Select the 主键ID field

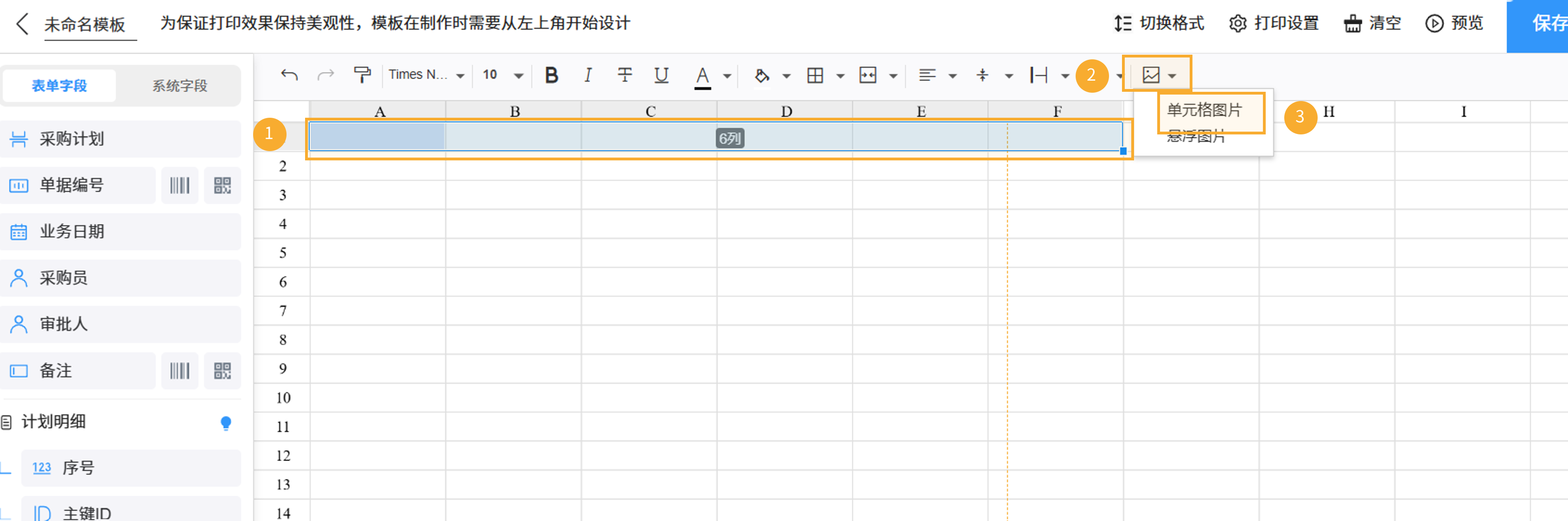tap(131, 510)
